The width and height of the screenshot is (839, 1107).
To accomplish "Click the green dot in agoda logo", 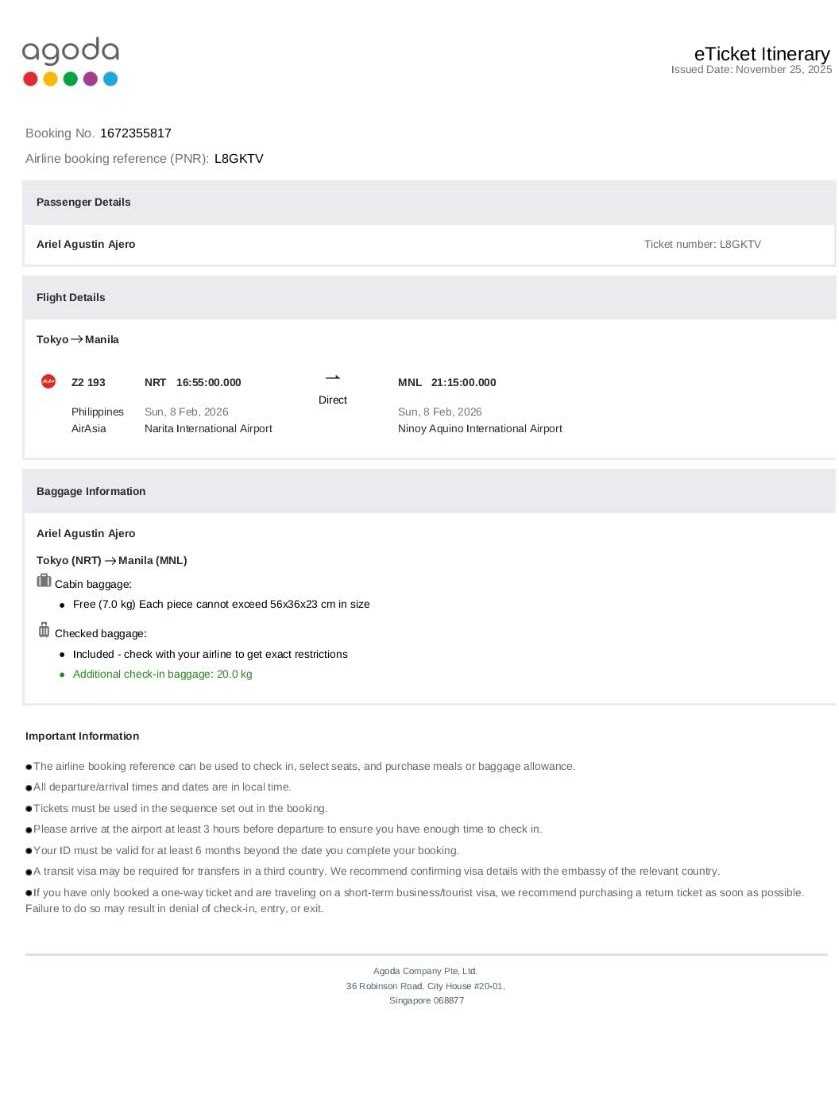I will (x=70, y=79).
